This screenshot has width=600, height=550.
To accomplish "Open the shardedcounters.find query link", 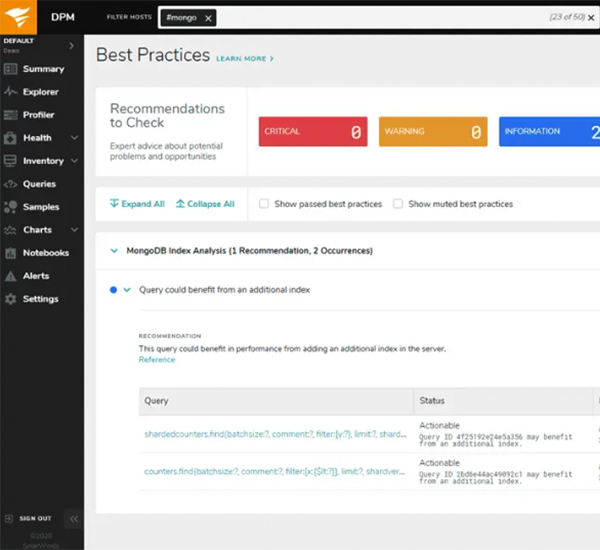I will point(275,434).
